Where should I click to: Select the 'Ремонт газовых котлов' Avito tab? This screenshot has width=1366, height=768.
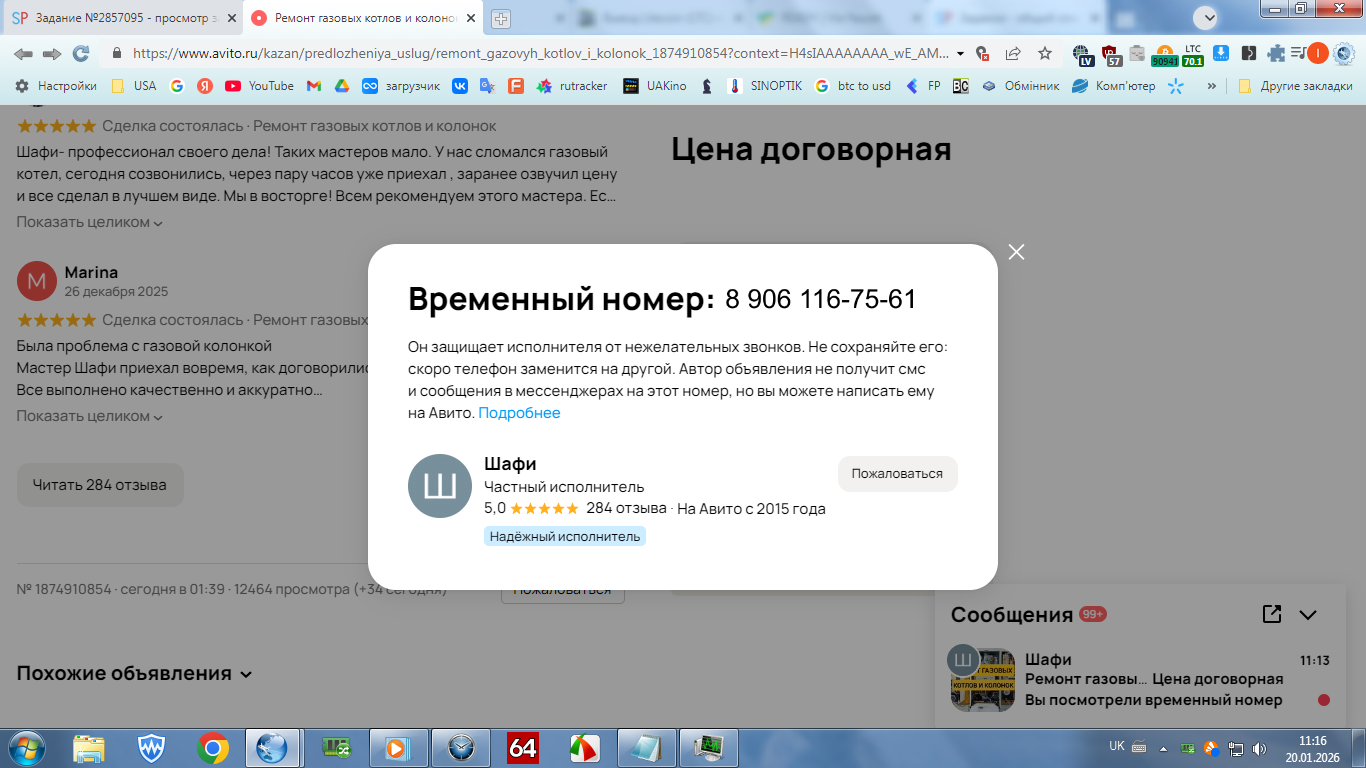coord(364,18)
